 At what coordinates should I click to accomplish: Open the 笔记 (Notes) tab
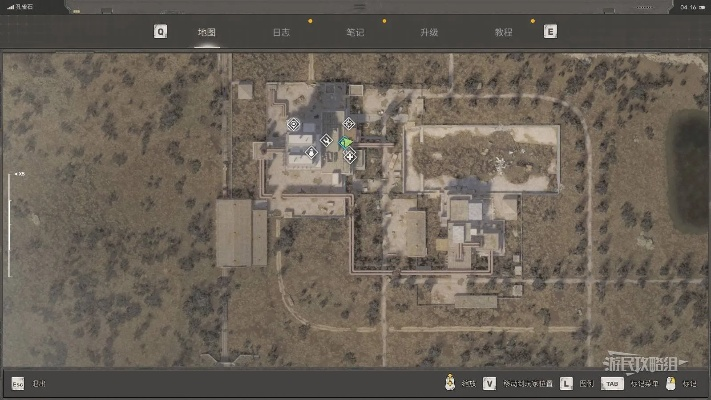(355, 32)
